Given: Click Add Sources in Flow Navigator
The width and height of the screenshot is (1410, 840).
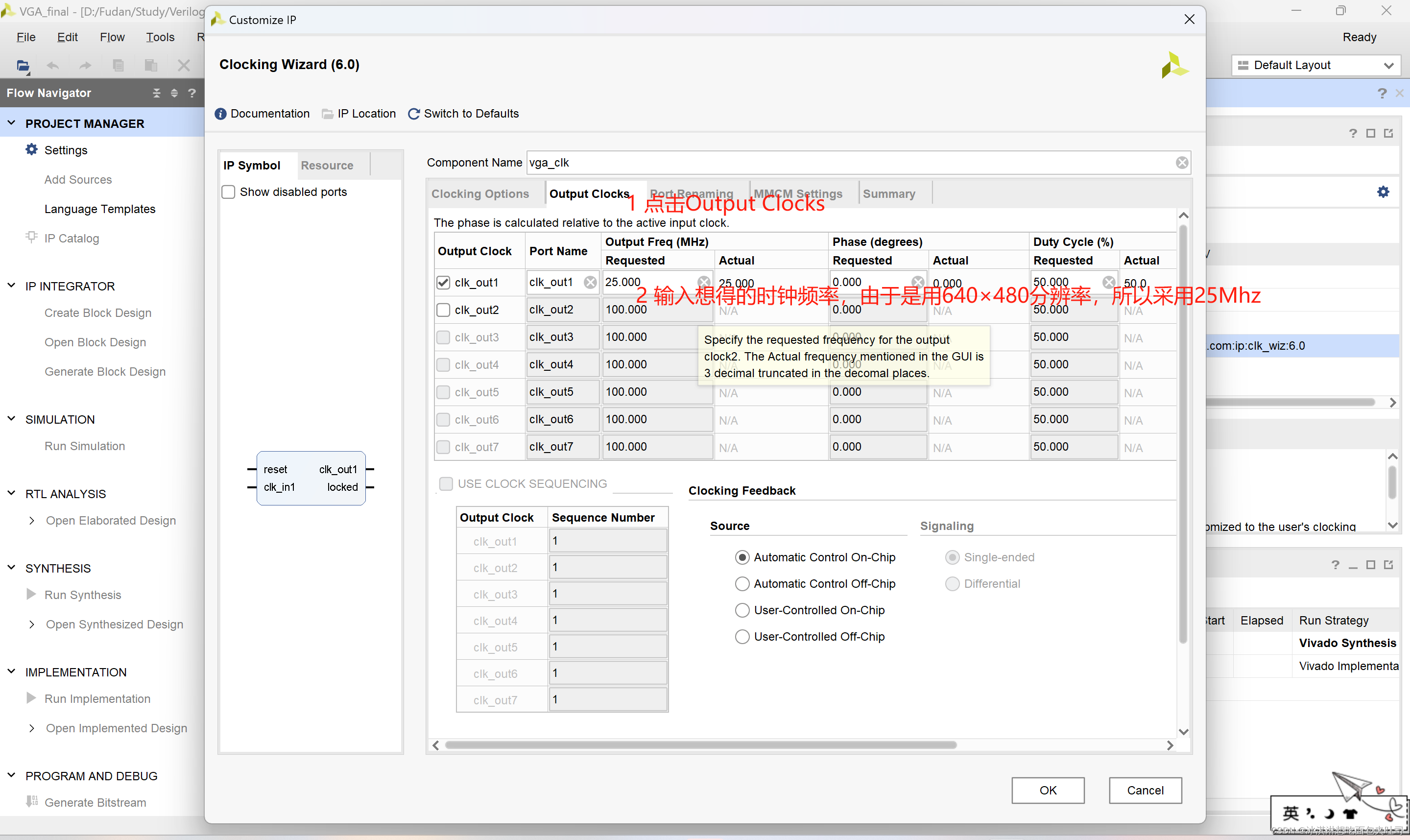Looking at the screenshot, I should 78,179.
